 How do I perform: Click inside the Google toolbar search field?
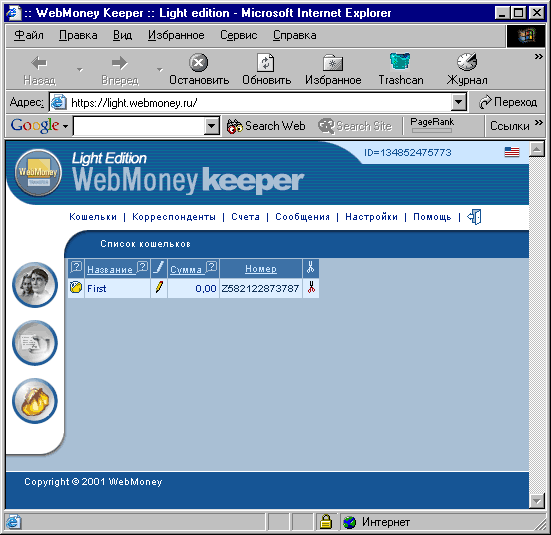point(139,126)
